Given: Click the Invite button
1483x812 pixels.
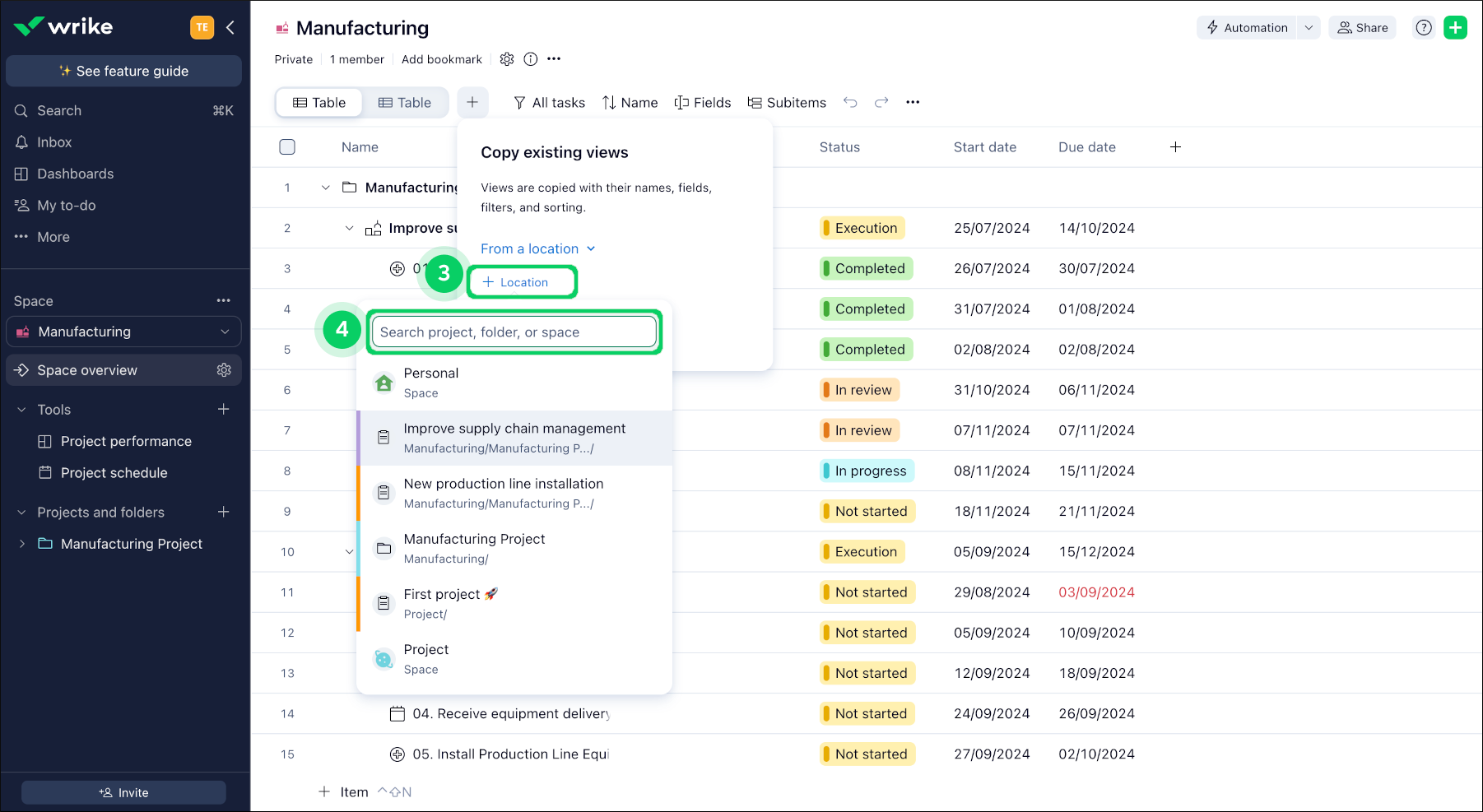Looking at the screenshot, I should coord(123,793).
